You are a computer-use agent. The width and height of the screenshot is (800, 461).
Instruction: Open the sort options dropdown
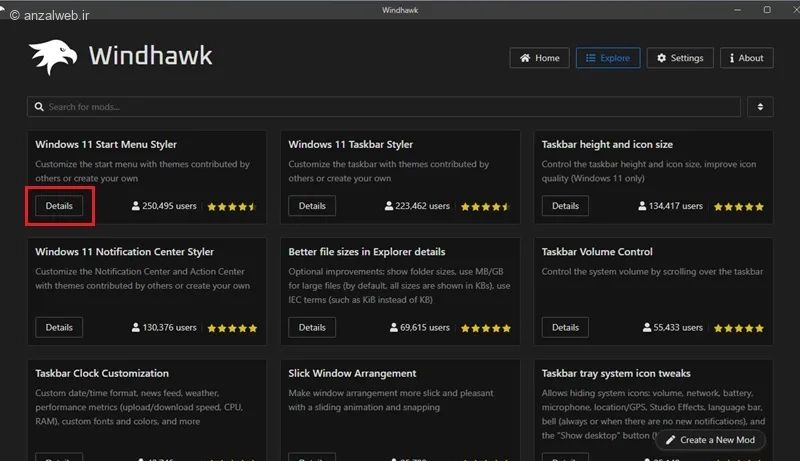point(760,107)
